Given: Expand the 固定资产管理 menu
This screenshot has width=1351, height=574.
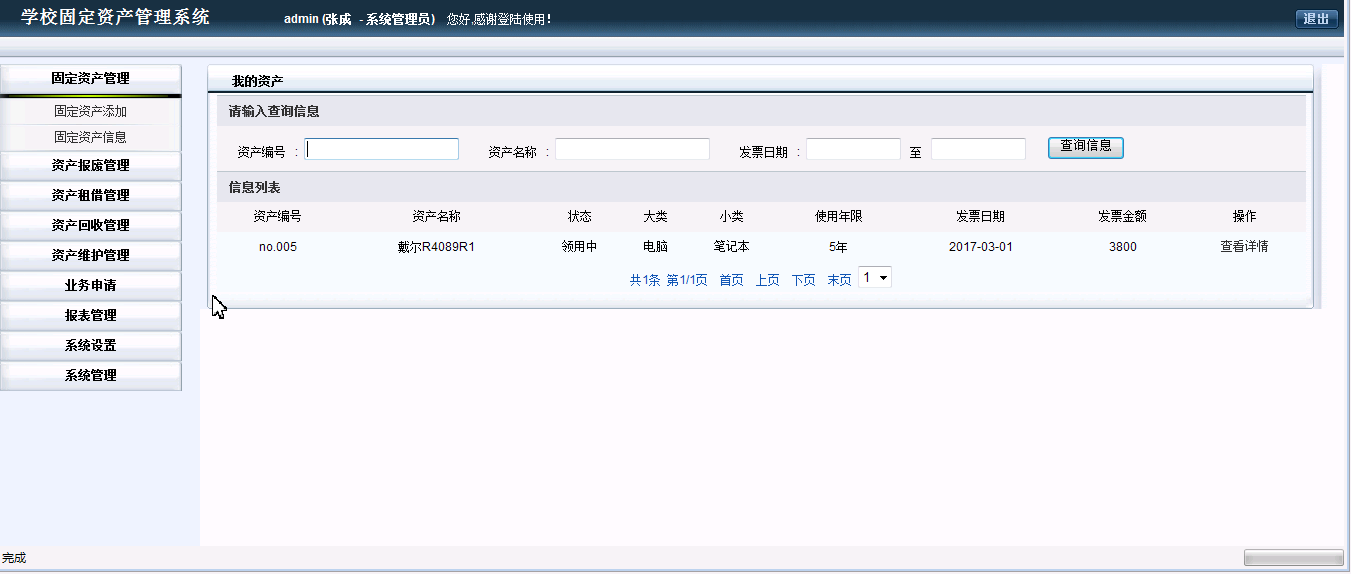Looking at the screenshot, I should [x=90, y=79].
